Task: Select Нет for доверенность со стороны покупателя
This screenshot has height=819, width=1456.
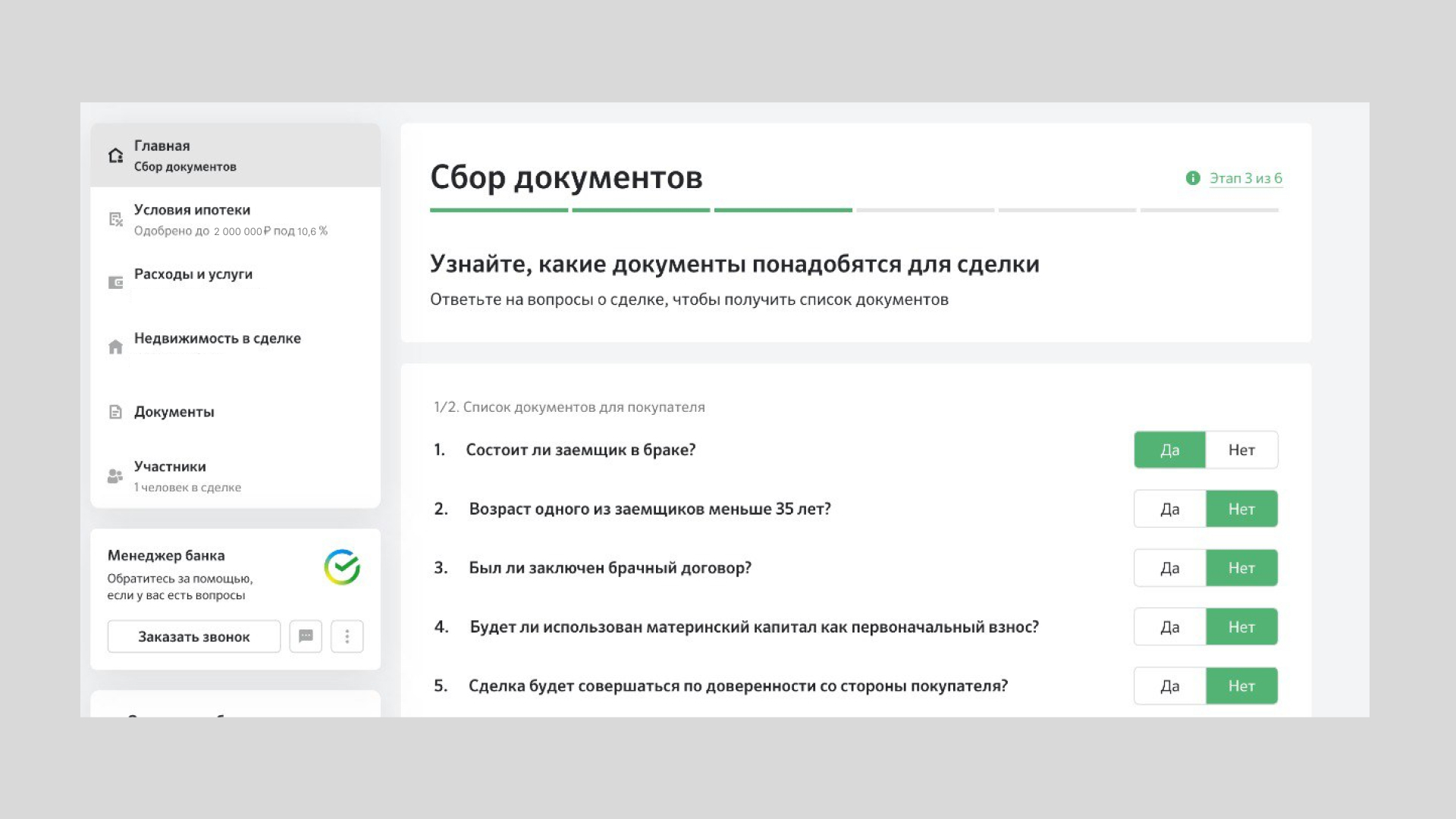Action: pos(1241,686)
